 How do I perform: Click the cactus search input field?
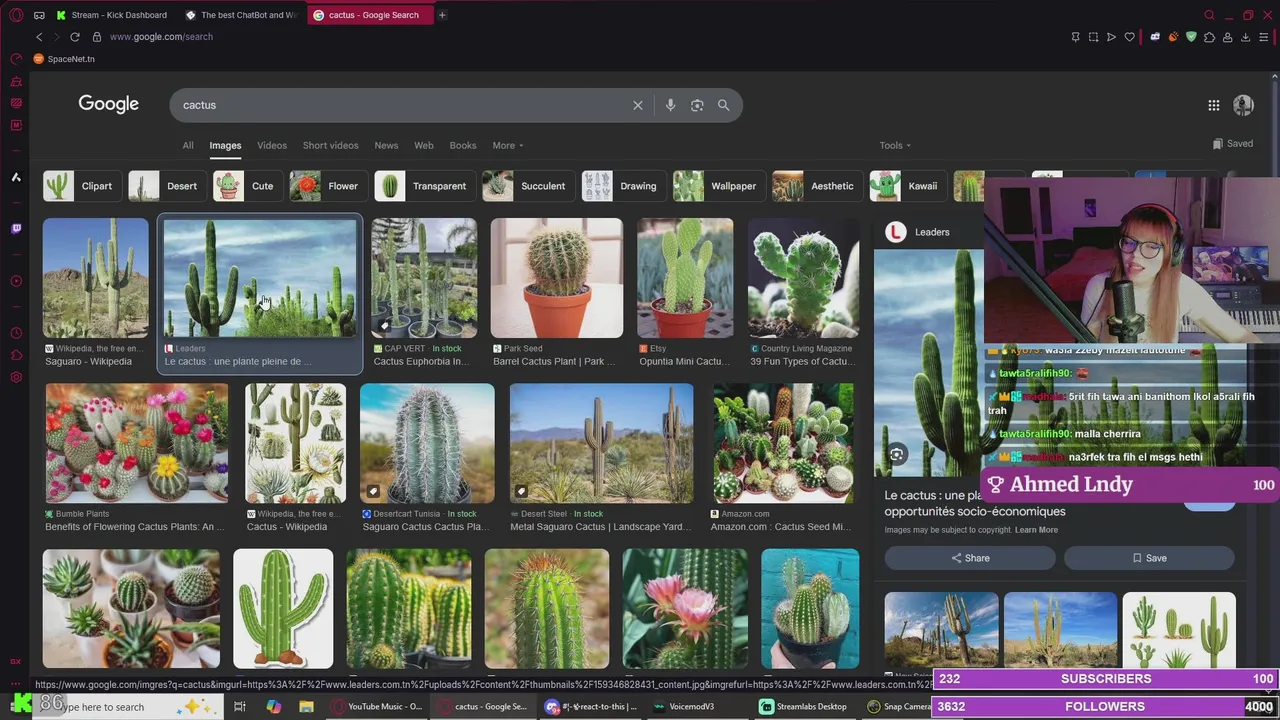[400, 105]
